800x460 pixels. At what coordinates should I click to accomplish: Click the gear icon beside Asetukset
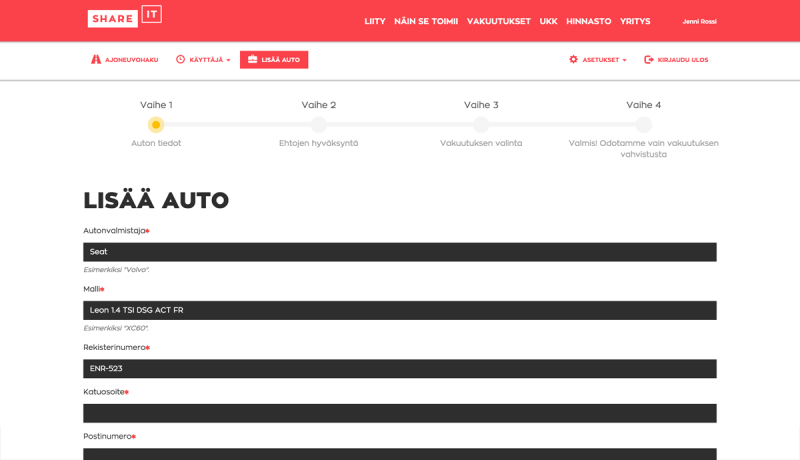tap(573, 60)
